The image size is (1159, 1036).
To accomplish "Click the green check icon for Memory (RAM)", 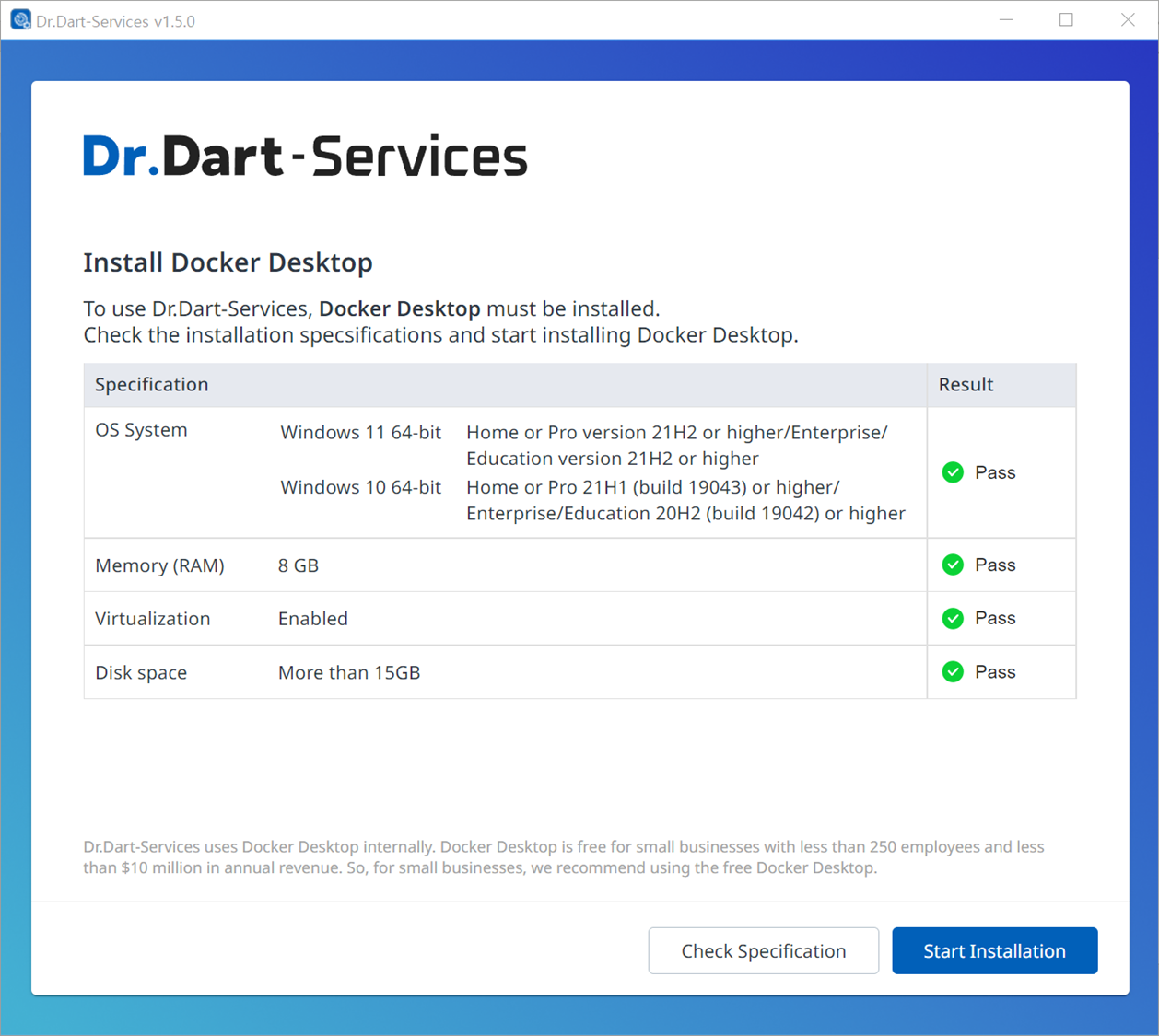I will [x=953, y=565].
